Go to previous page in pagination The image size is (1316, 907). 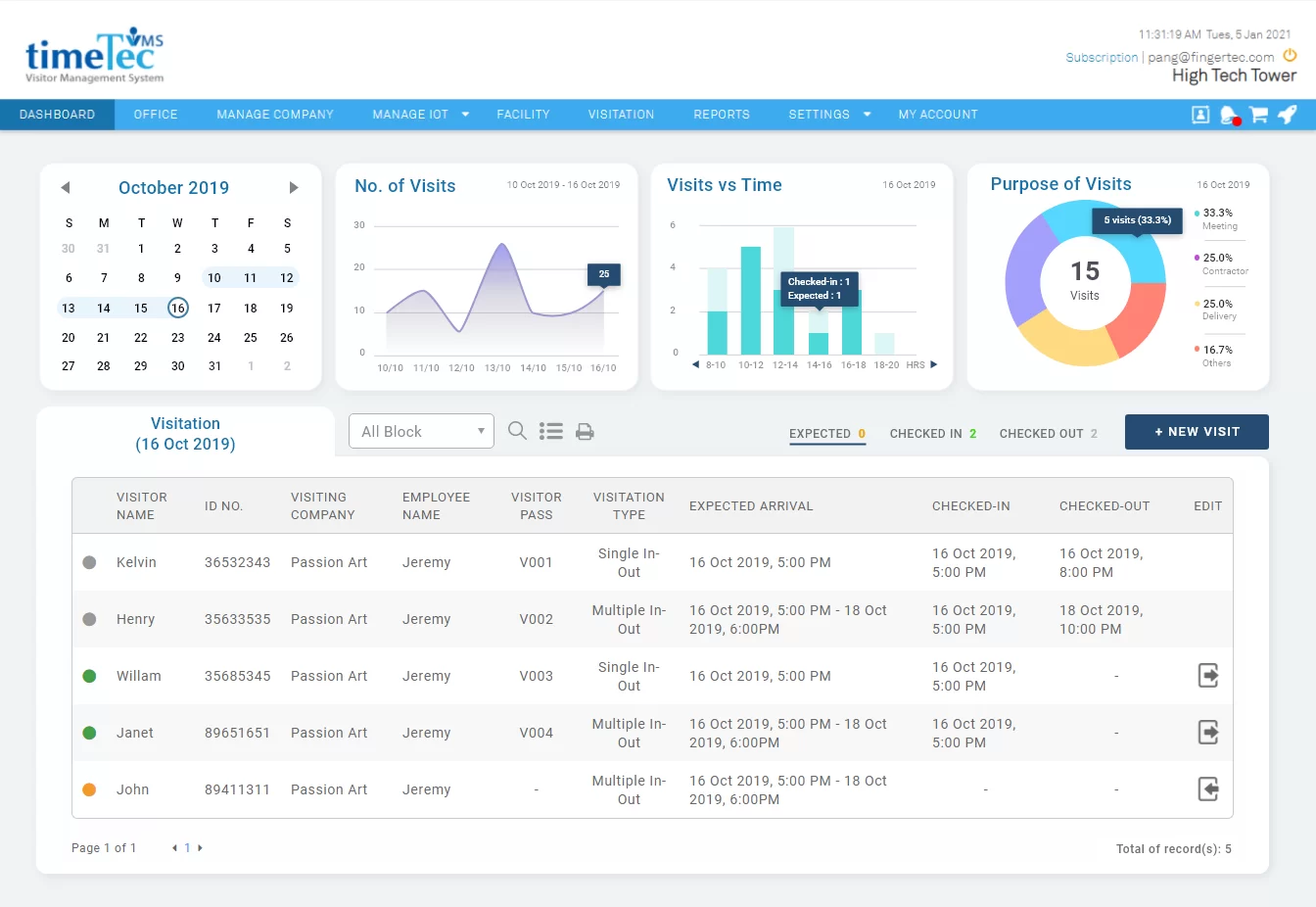coord(174,848)
